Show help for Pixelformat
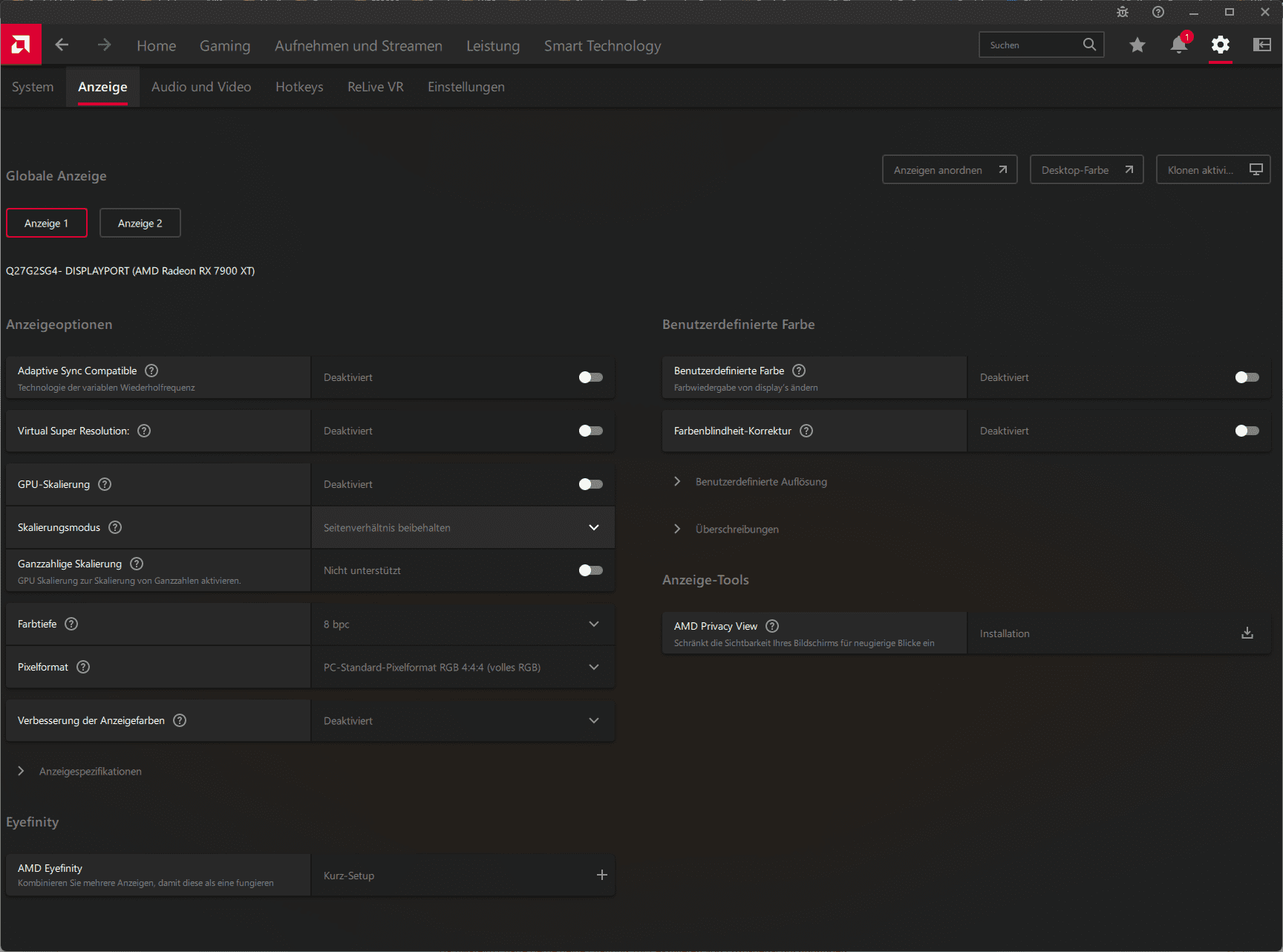The height and width of the screenshot is (952, 1283). click(x=83, y=667)
